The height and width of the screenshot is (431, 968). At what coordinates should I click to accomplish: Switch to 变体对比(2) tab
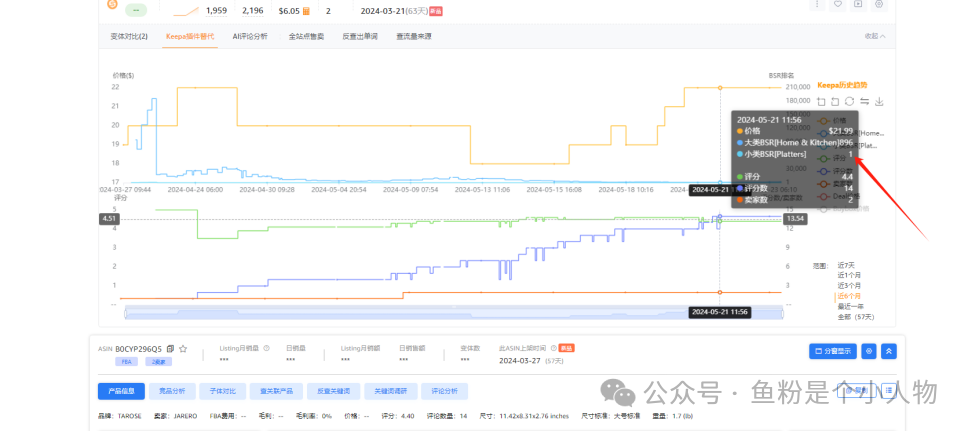(x=129, y=36)
